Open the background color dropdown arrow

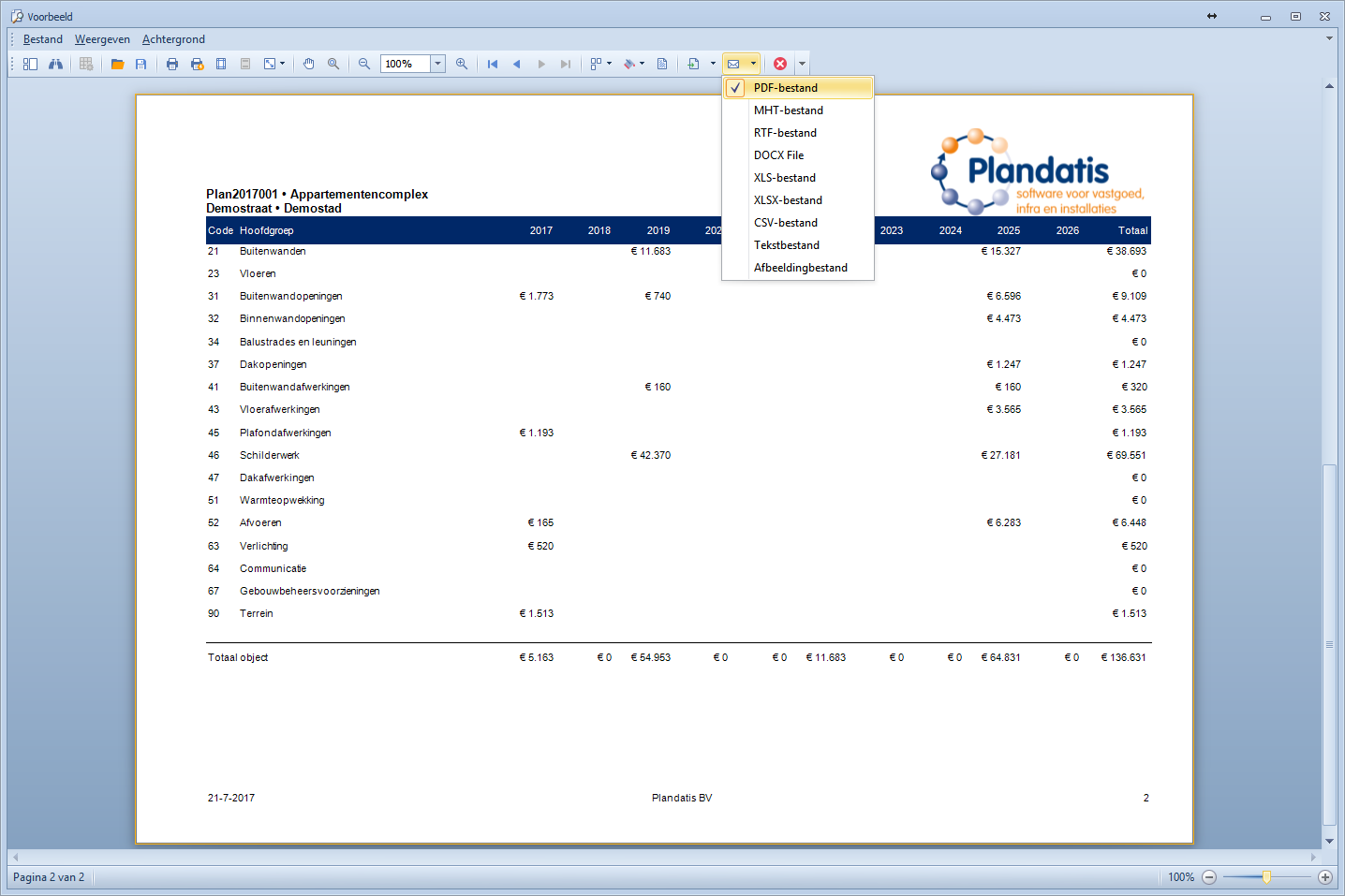(x=643, y=64)
